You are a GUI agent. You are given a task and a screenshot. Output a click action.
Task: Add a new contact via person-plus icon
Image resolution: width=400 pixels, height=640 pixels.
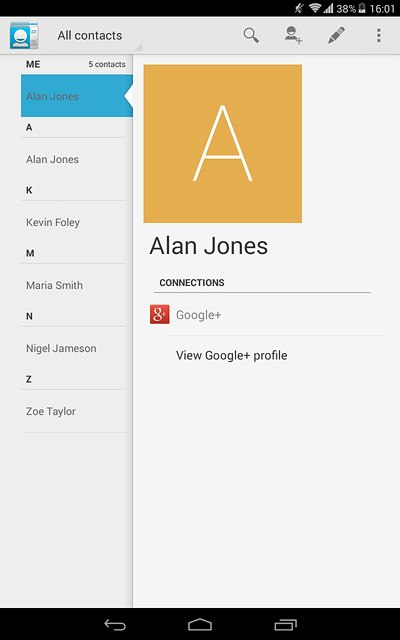pyautogui.click(x=293, y=36)
